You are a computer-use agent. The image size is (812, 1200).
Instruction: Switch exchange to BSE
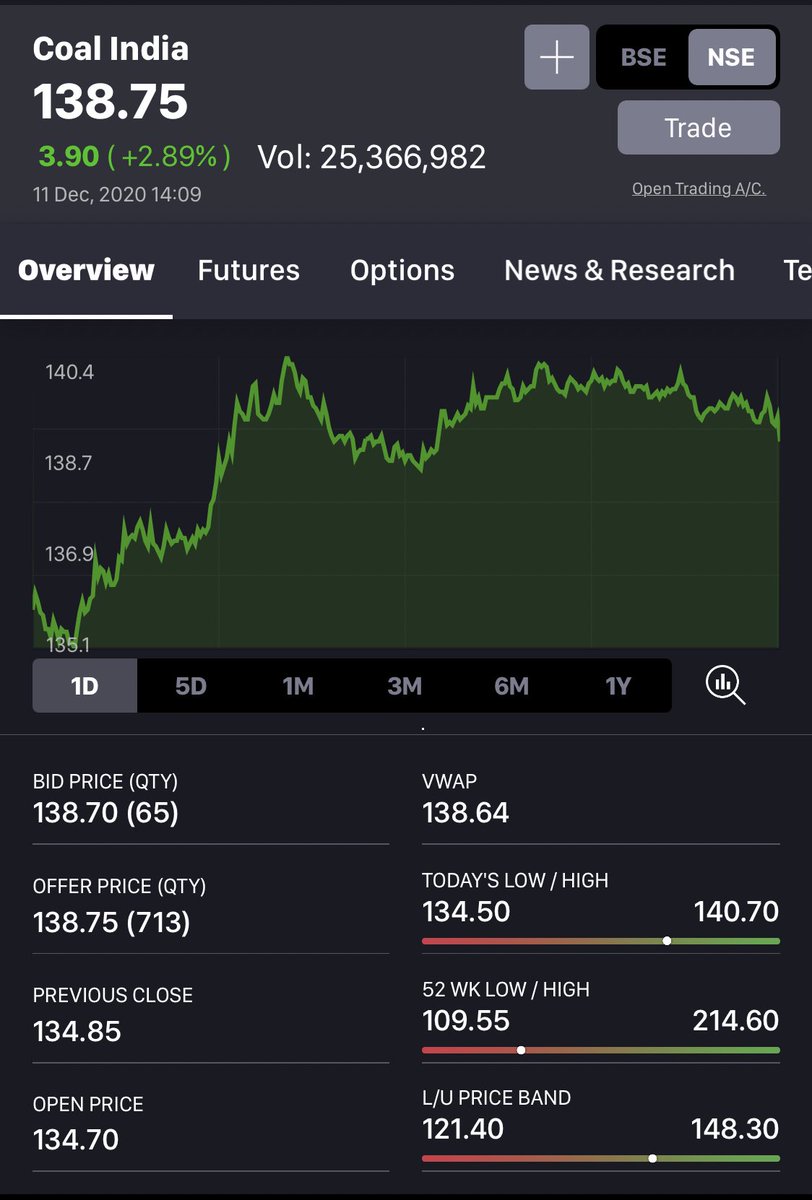pyautogui.click(x=643, y=57)
